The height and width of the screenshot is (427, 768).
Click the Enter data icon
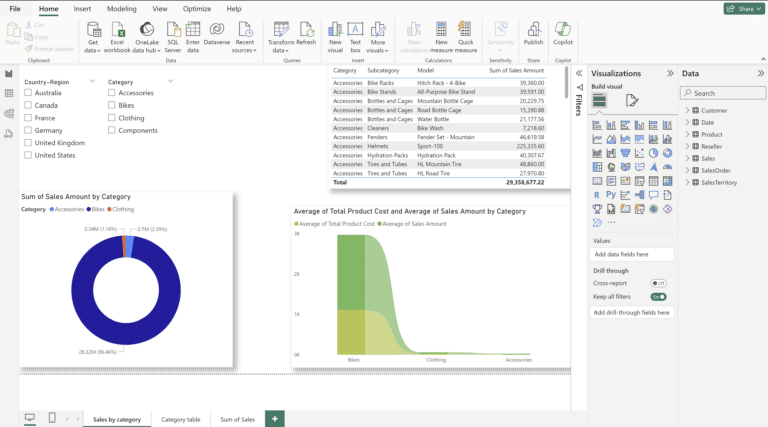pyautogui.click(x=193, y=29)
